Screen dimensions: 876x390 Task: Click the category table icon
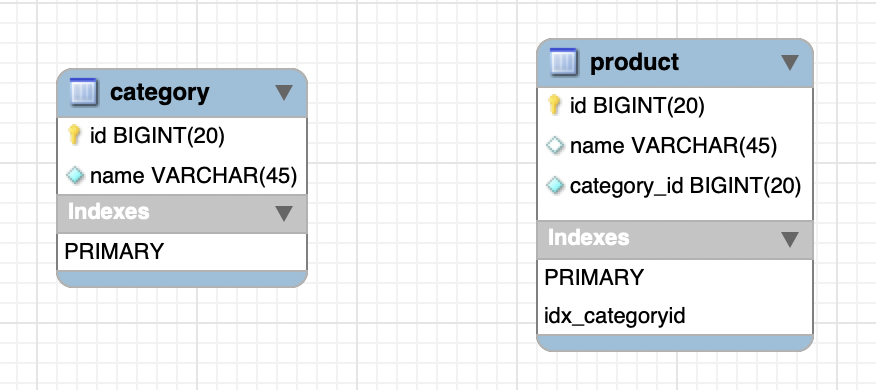click(84, 92)
